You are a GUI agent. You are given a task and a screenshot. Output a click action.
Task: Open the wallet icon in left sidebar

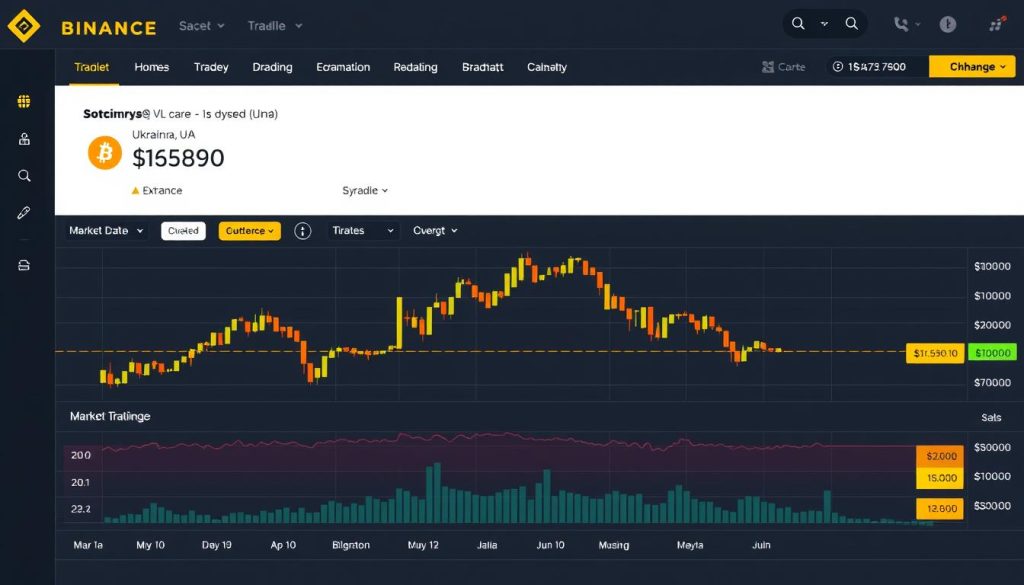[x=24, y=265]
